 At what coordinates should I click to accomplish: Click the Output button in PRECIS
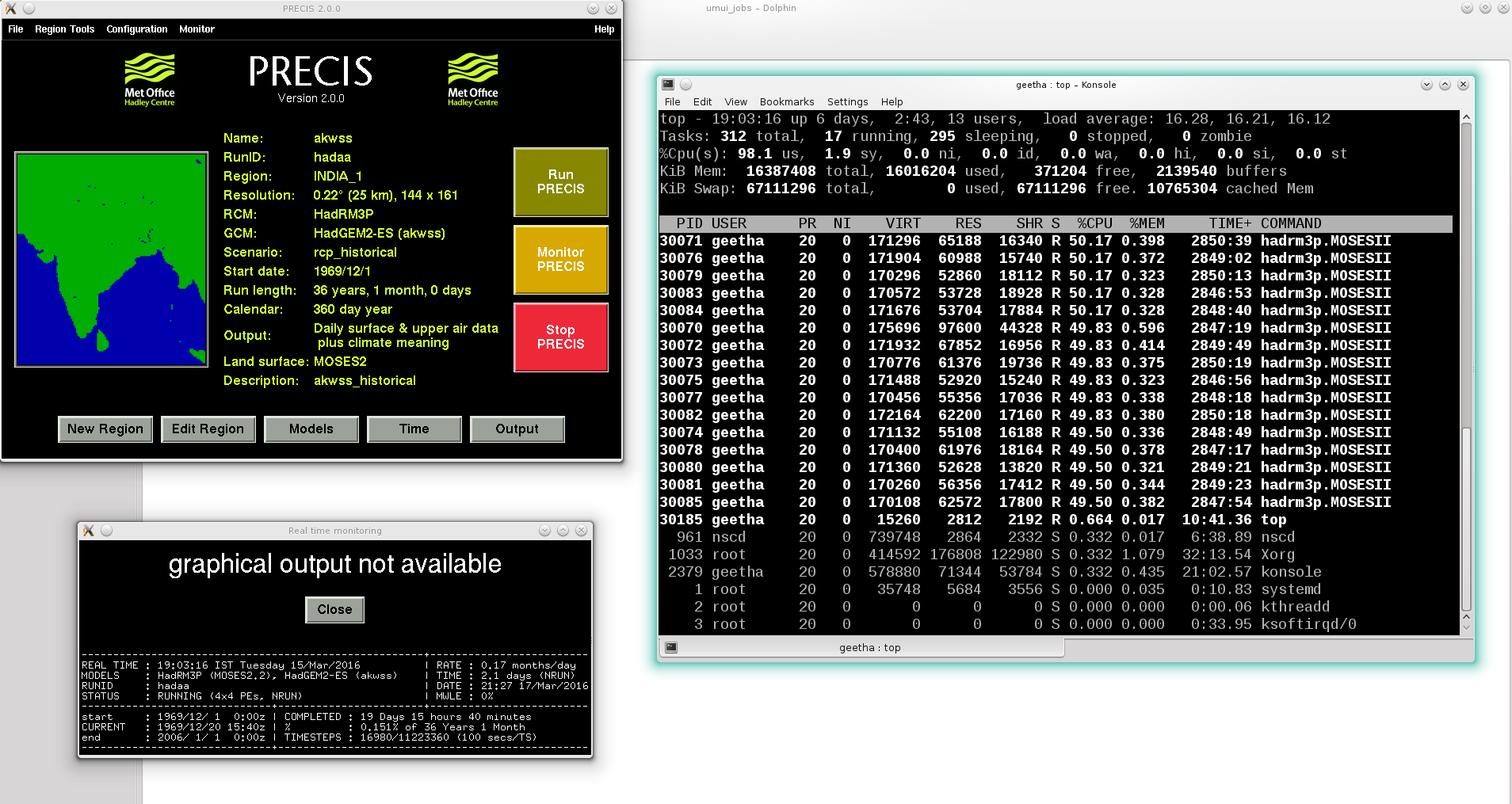pyautogui.click(x=517, y=429)
